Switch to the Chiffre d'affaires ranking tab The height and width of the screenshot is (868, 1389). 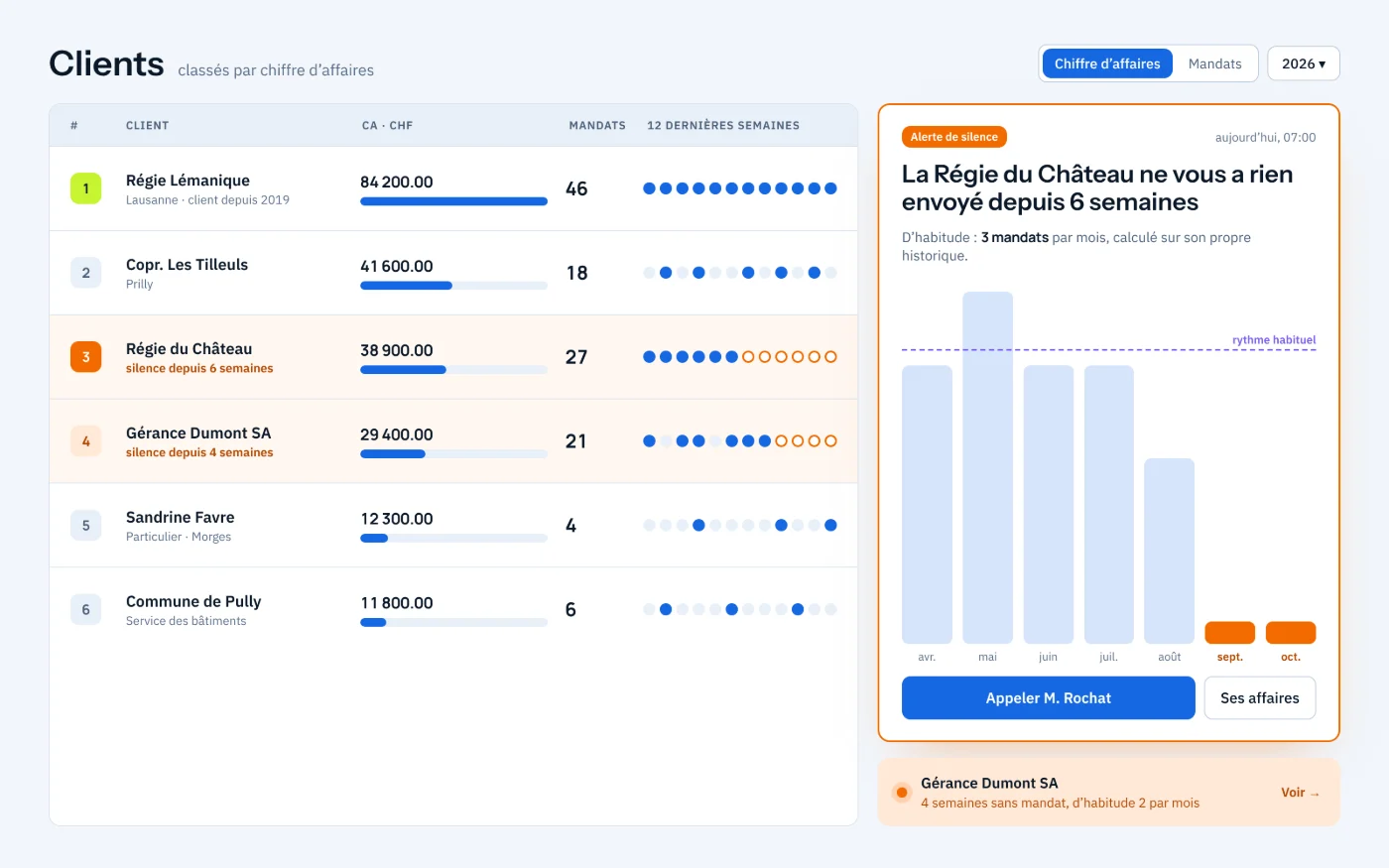tap(1107, 63)
